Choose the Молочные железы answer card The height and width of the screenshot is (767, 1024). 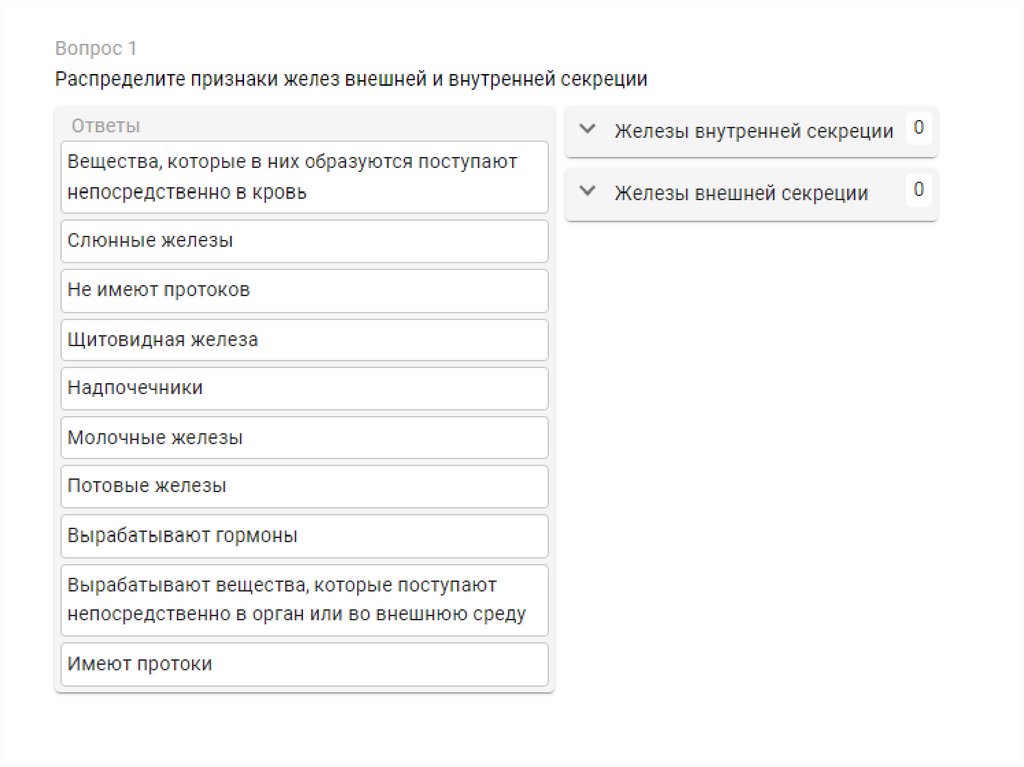(304, 438)
